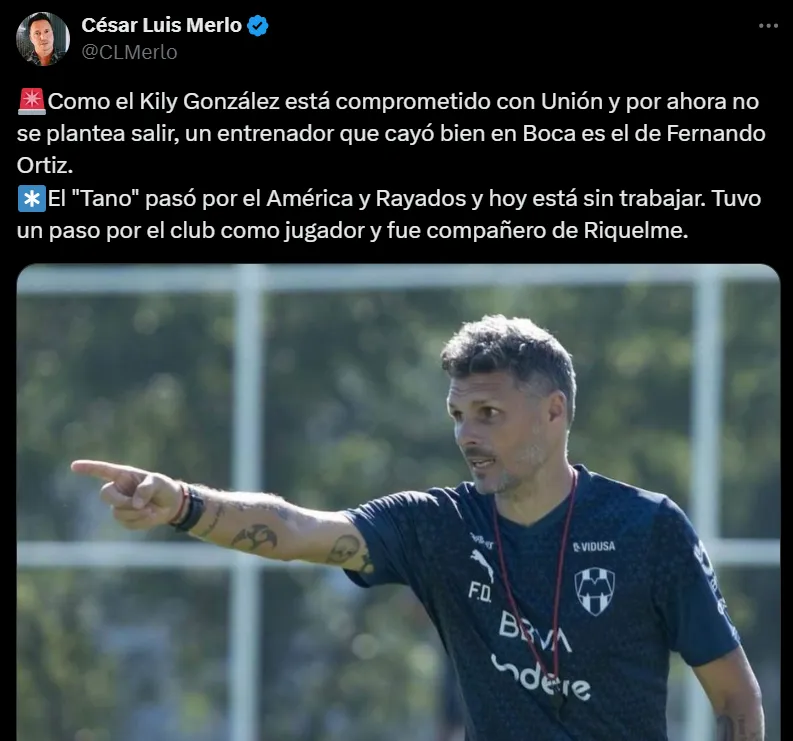Click the VIDUSA lettering on the shirt
The image size is (793, 741).
[x=594, y=546]
